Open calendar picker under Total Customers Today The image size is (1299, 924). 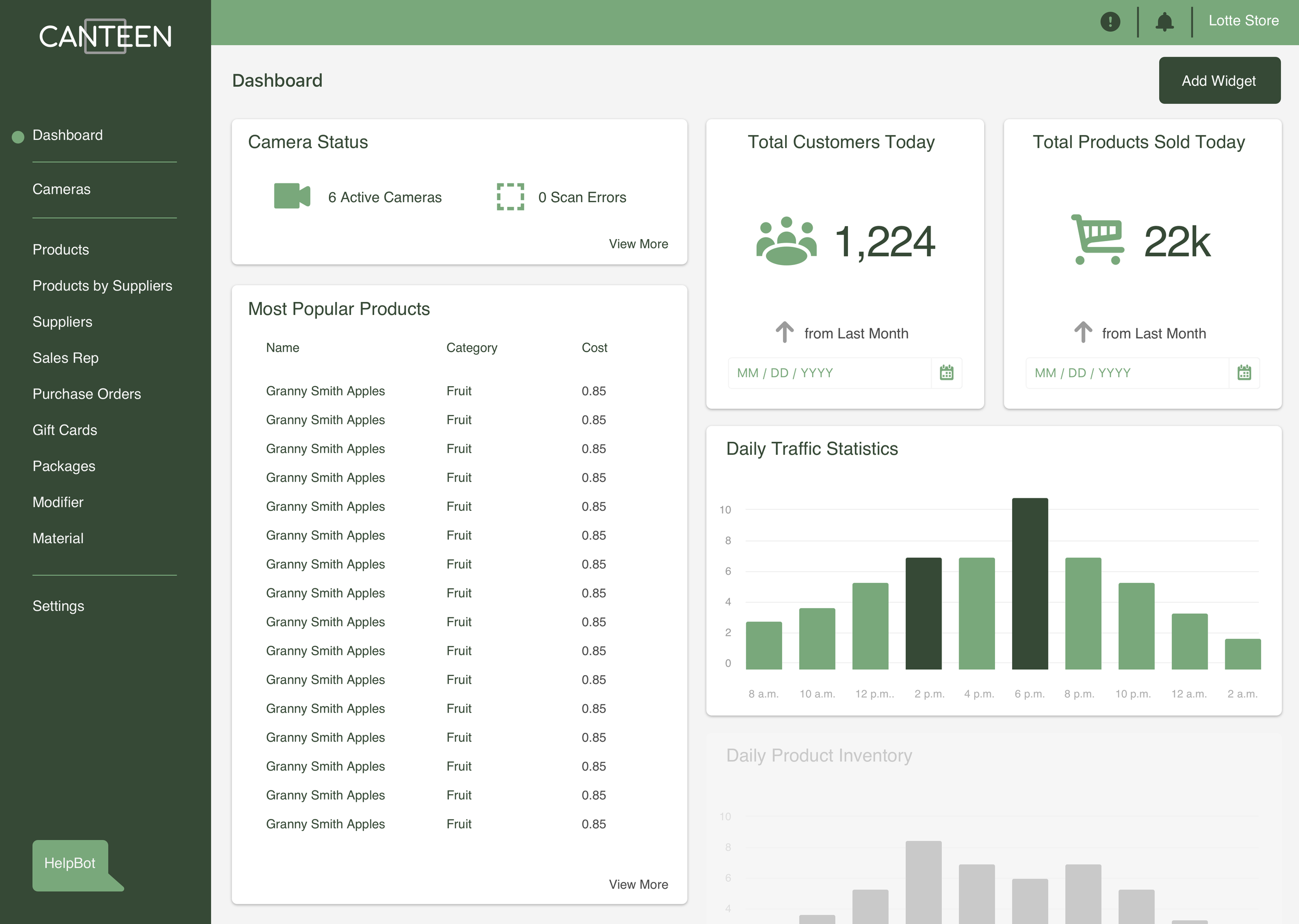click(946, 373)
